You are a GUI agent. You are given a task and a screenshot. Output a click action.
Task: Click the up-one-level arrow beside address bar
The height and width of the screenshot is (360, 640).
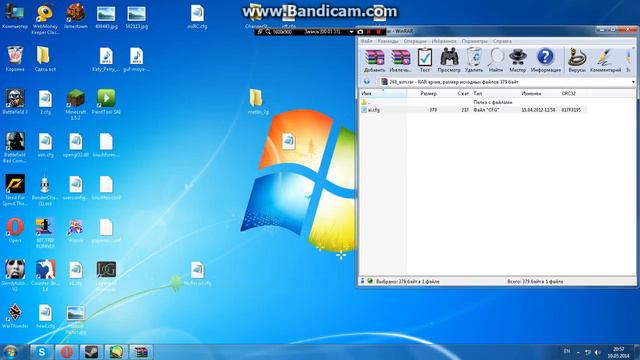[x=367, y=82]
